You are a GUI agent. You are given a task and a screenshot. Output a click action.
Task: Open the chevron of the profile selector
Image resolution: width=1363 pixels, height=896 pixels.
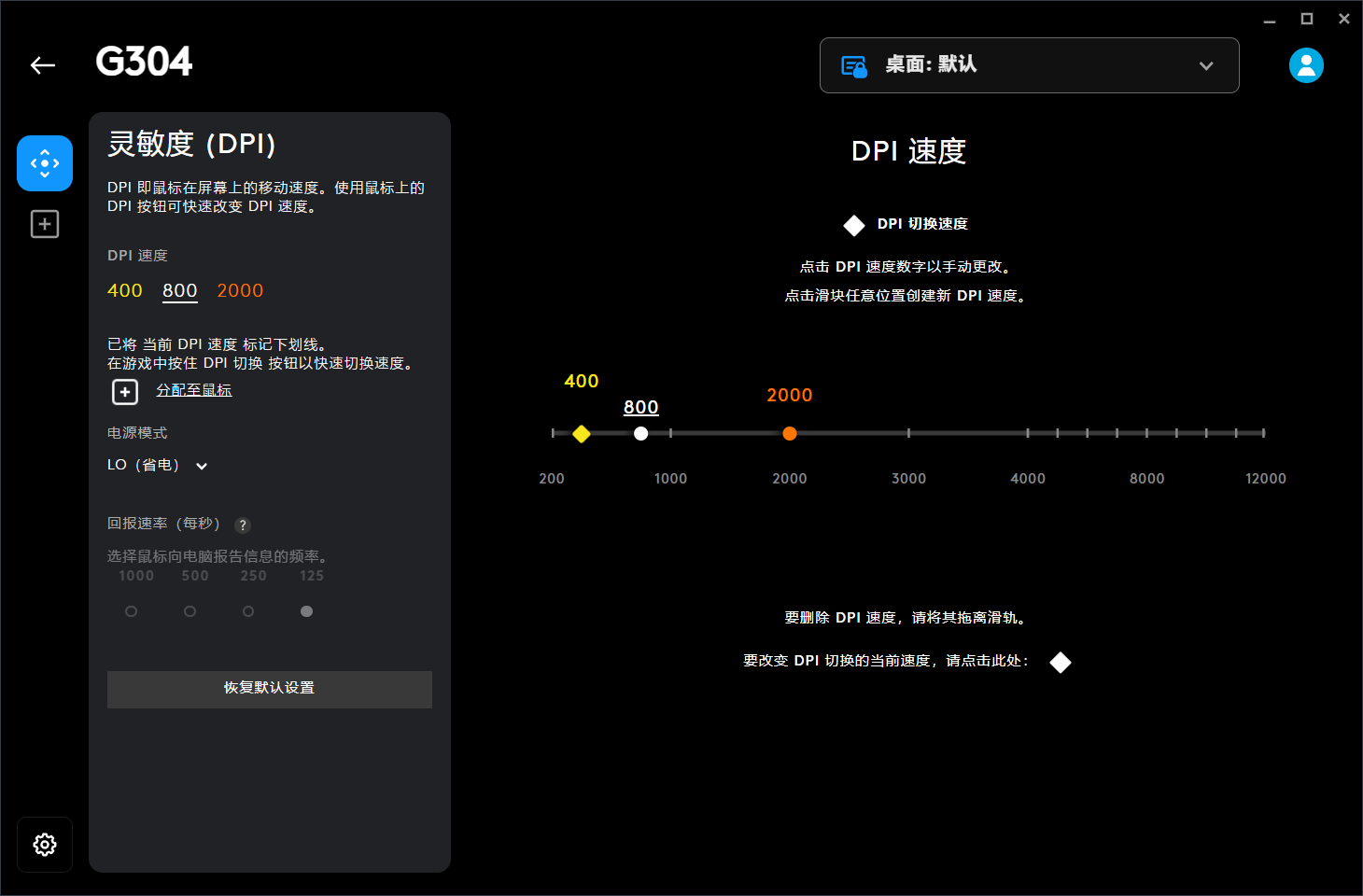[x=1206, y=65]
